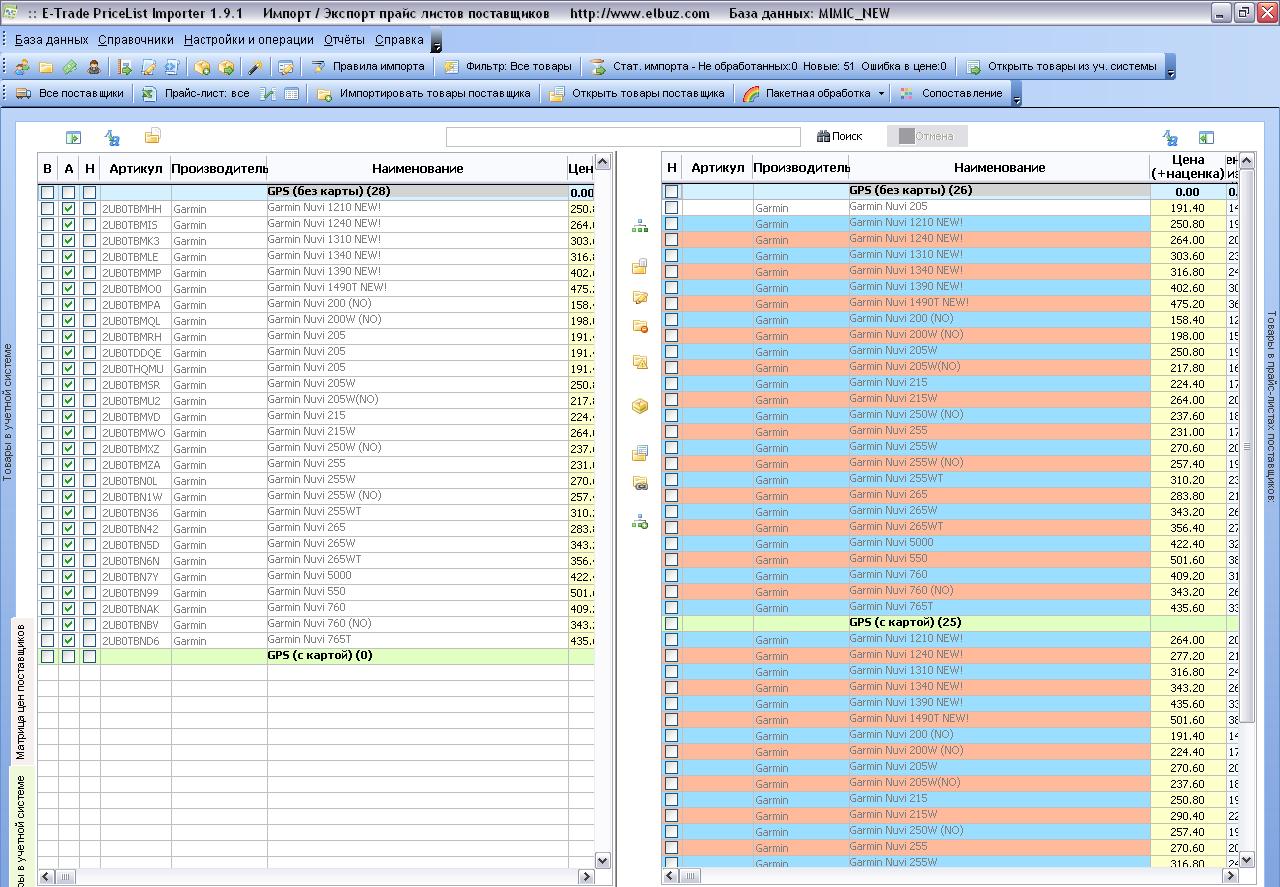Screen dimensions: 1280x887
Task: Click the folder with warning sign icon
Action: 640,362
